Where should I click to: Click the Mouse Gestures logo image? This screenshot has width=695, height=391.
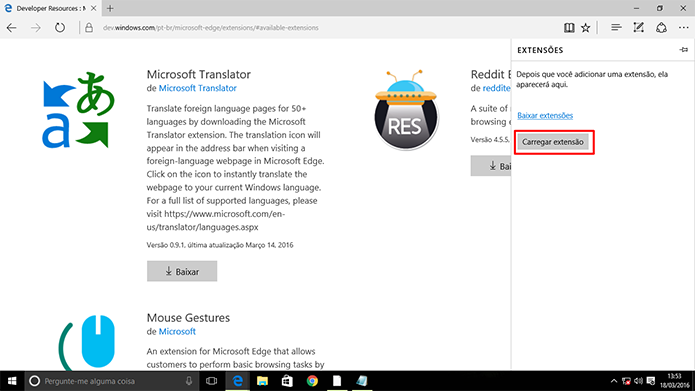[86, 342]
